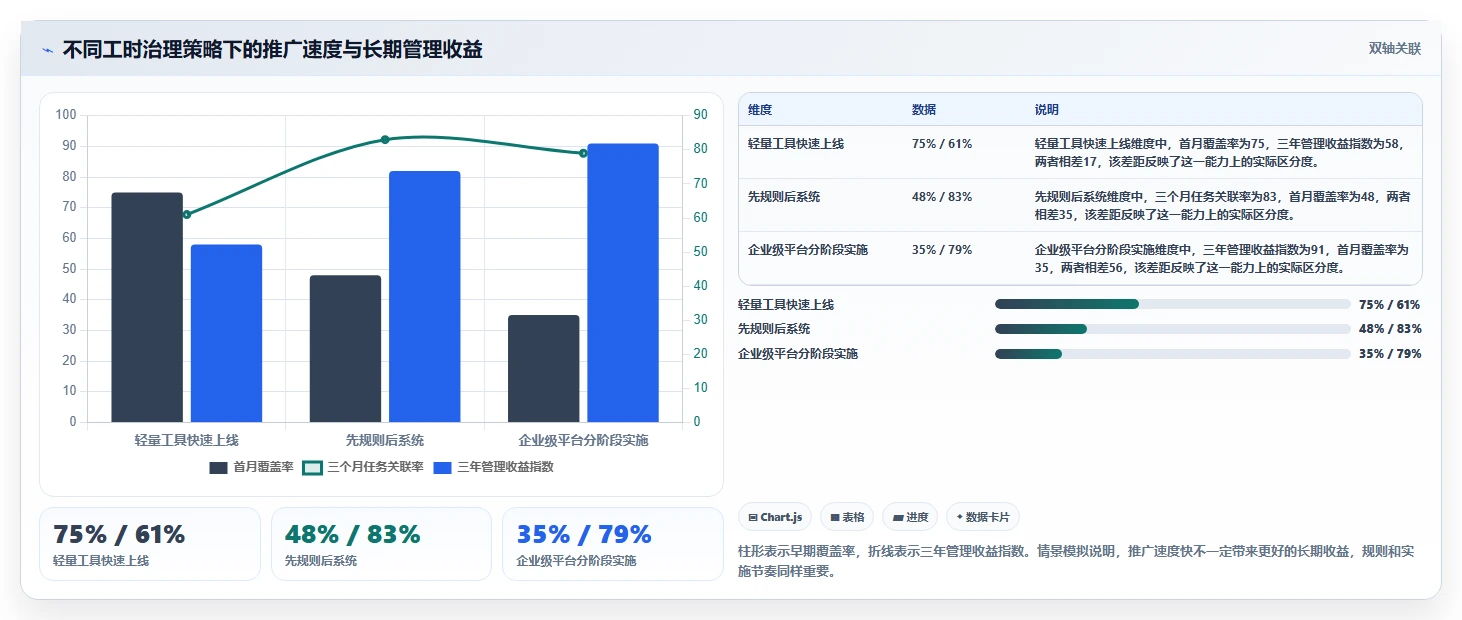Click the blue bar for 先规则后系统
This screenshot has height=620, width=1462.
425,296
